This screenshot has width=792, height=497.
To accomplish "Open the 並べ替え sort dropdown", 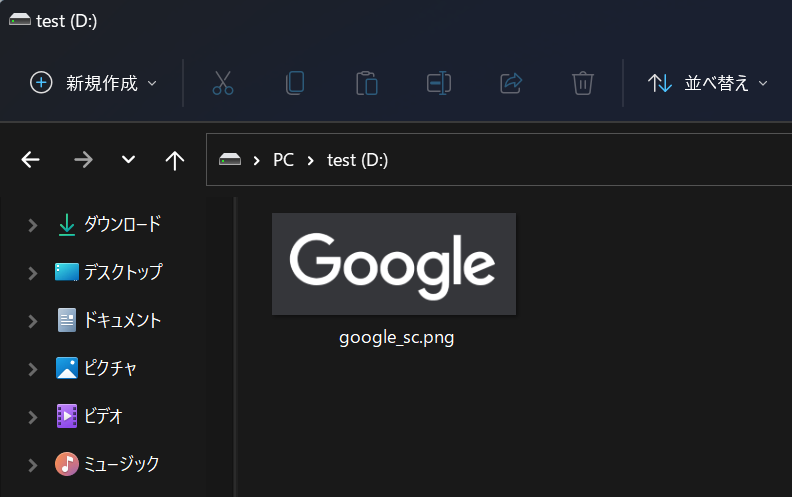I will (x=708, y=83).
